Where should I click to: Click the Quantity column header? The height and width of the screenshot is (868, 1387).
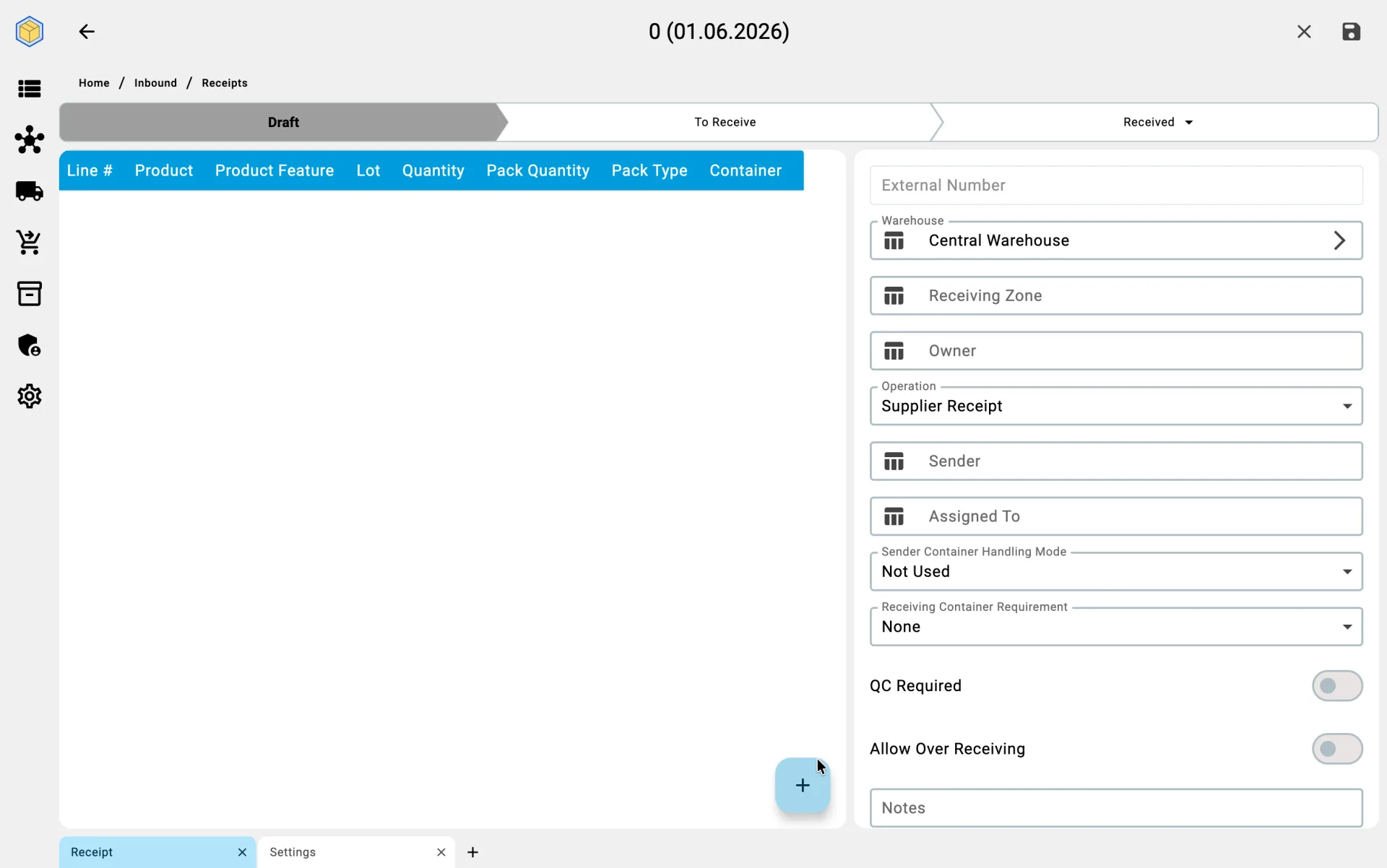point(433,170)
